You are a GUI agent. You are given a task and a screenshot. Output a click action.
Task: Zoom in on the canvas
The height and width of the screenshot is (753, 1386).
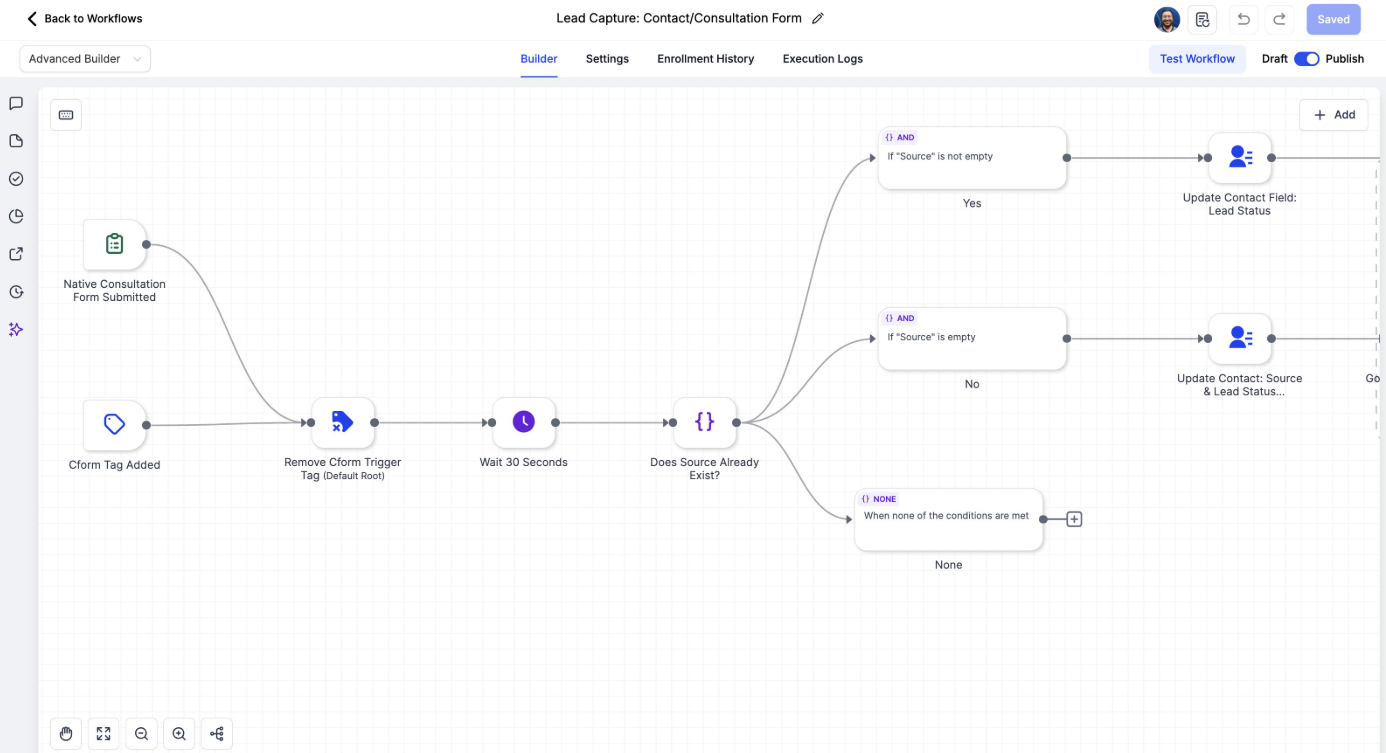coord(179,734)
